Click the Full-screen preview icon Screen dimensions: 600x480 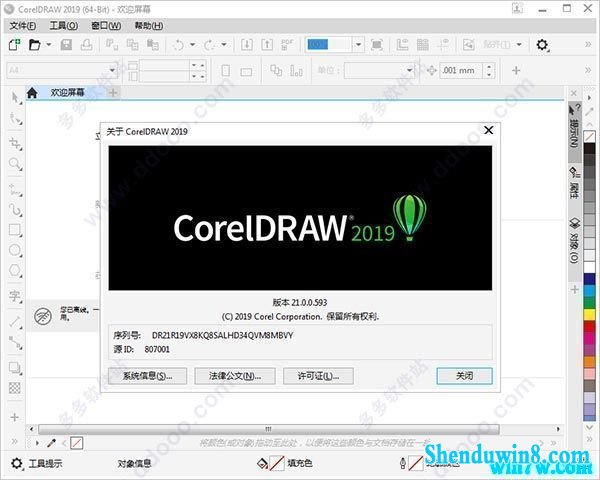377,45
